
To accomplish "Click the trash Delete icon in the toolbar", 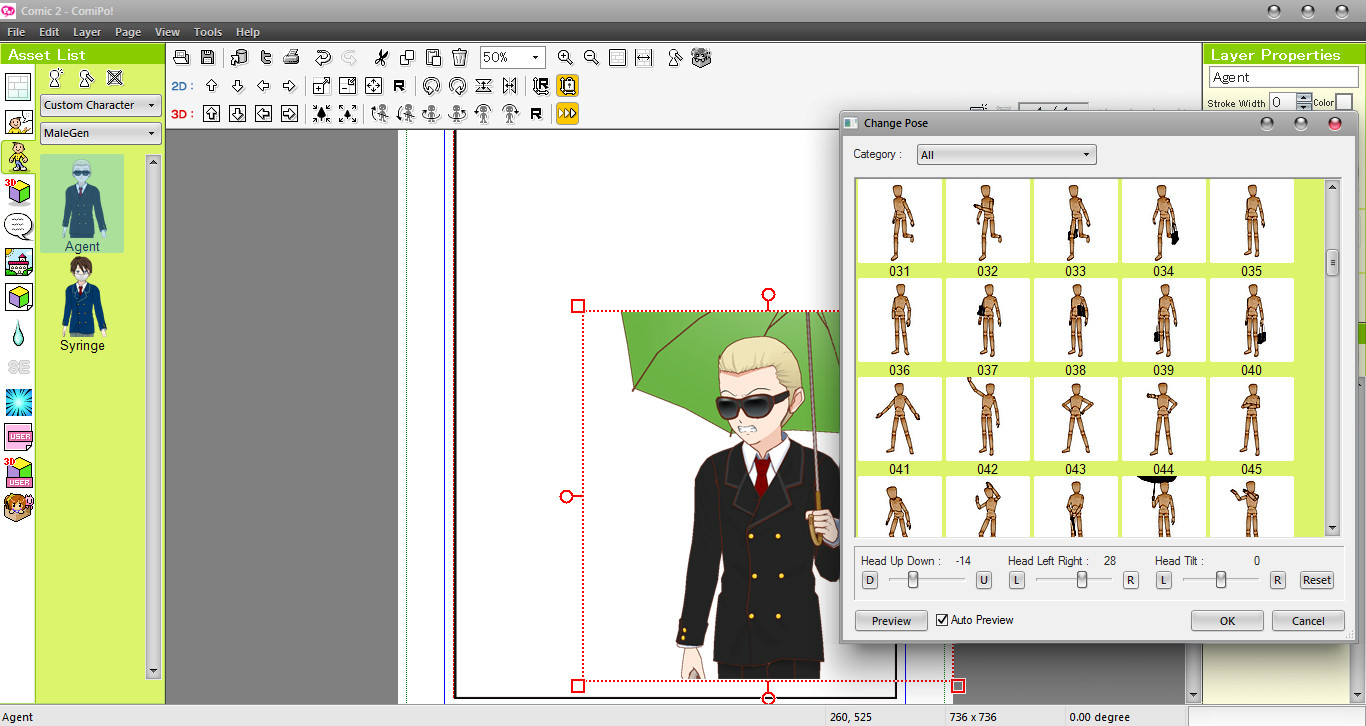I will (x=458, y=57).
